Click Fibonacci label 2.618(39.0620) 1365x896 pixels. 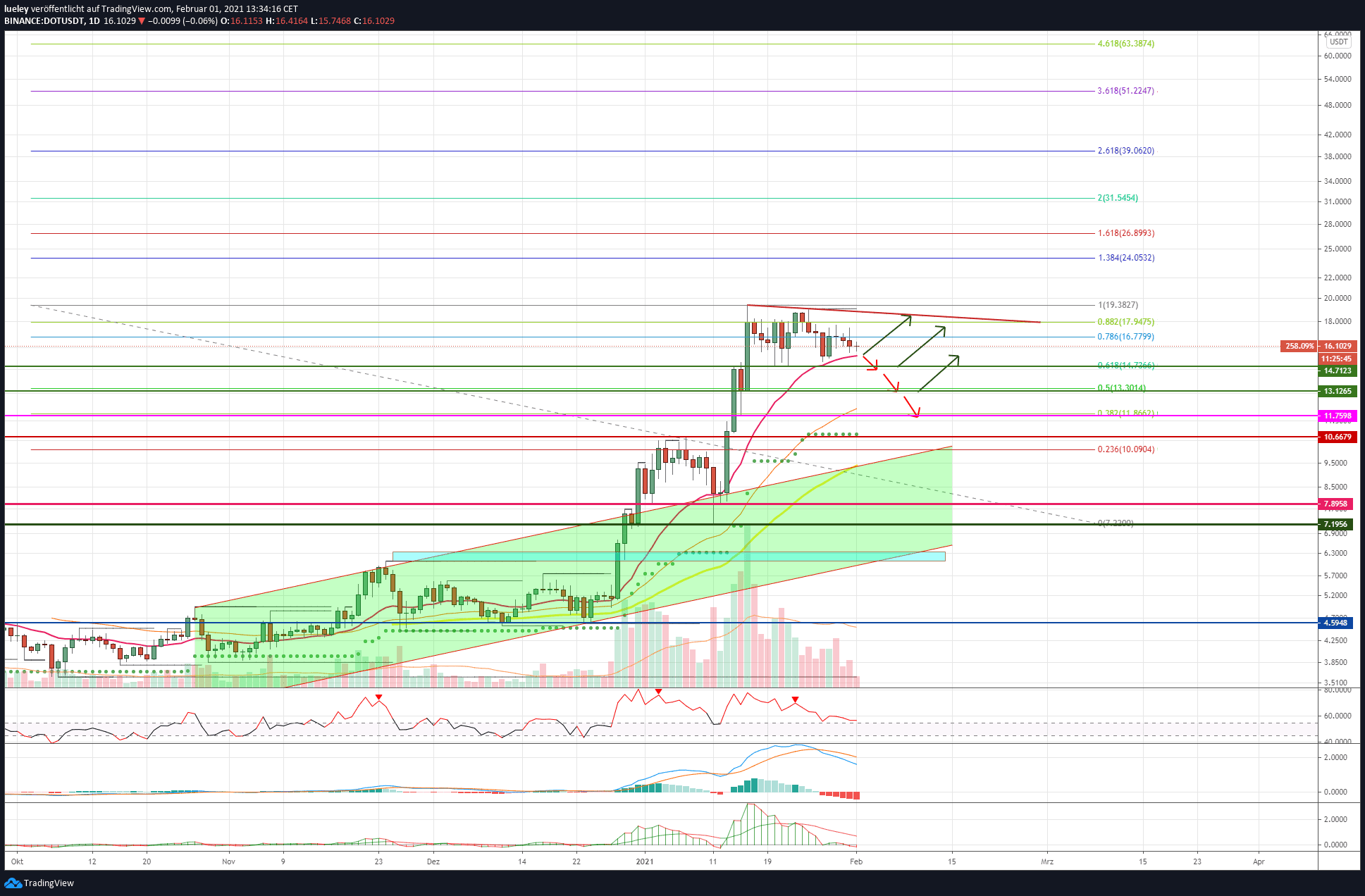click(1126, 151)
